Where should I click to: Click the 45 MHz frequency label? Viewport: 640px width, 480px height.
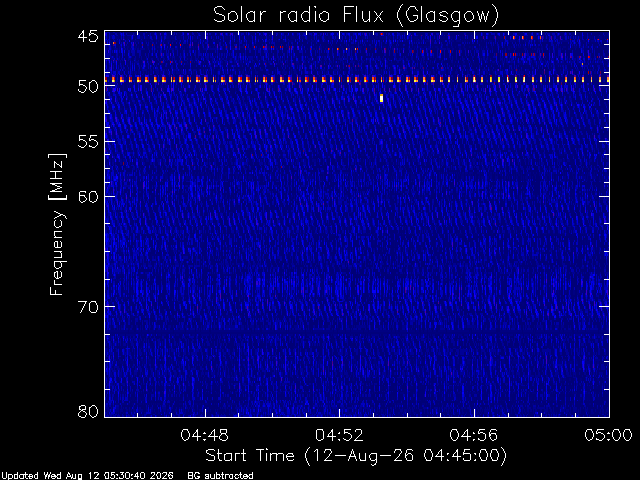pos(88,37)
